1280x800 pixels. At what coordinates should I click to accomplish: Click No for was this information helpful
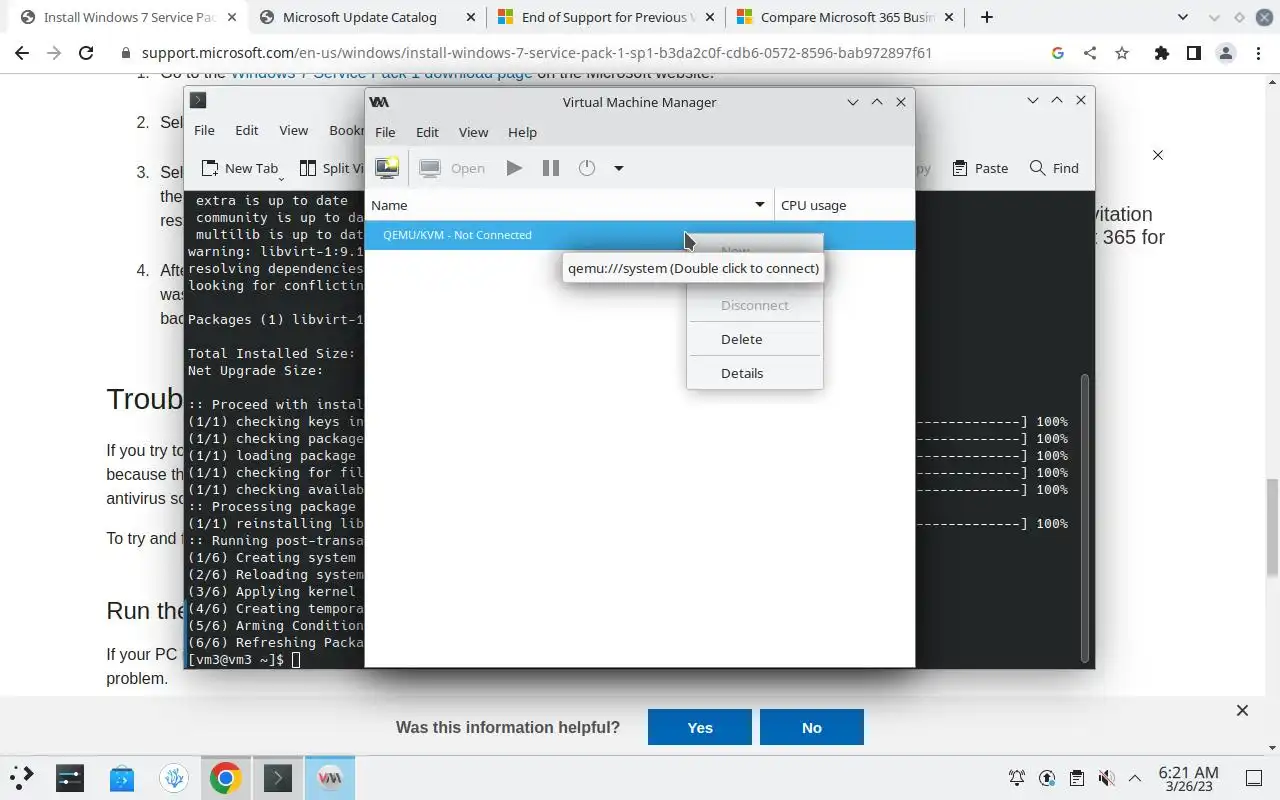click(x=812, y=727)
